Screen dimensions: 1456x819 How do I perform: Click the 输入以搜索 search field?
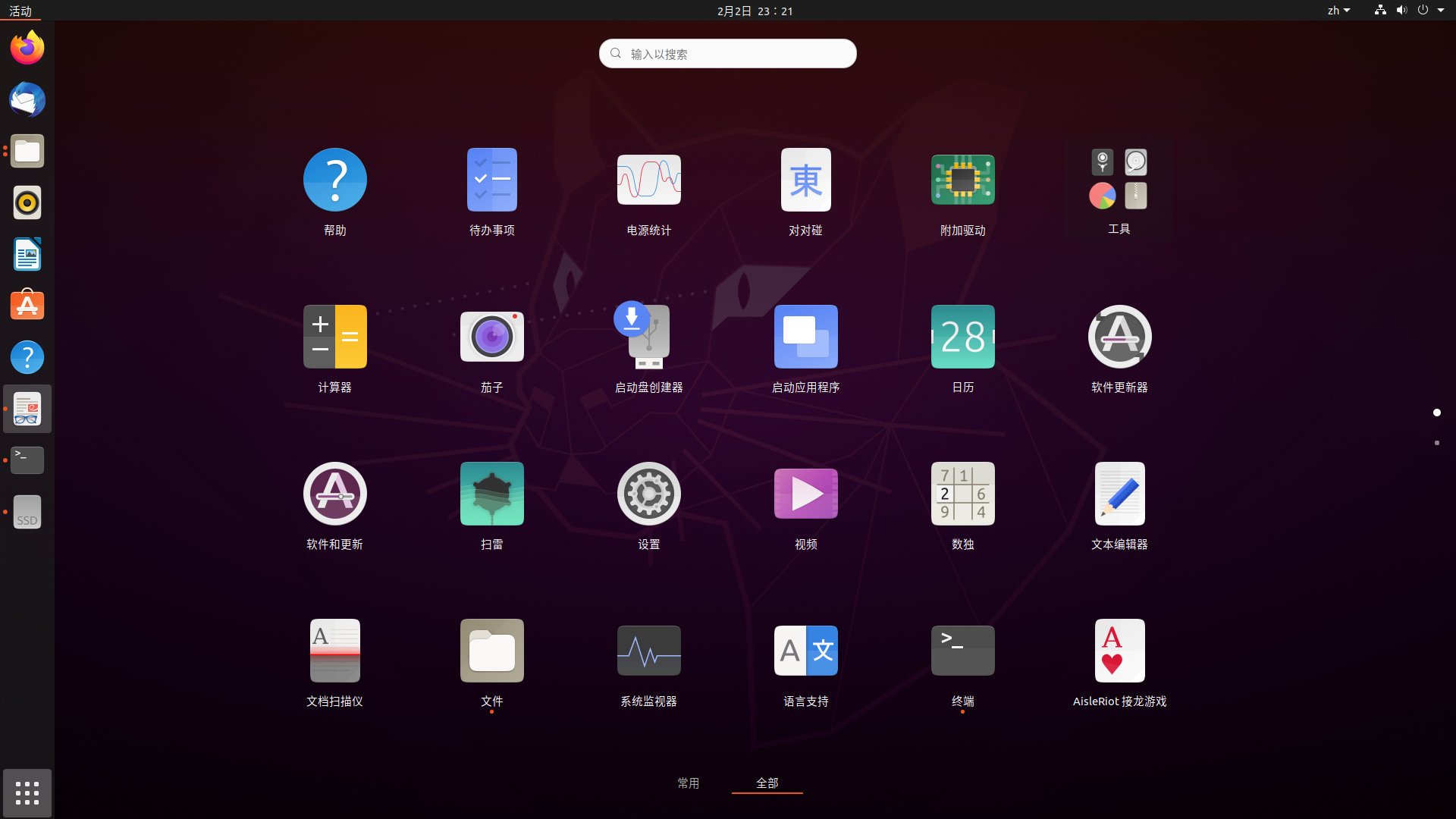728,54
